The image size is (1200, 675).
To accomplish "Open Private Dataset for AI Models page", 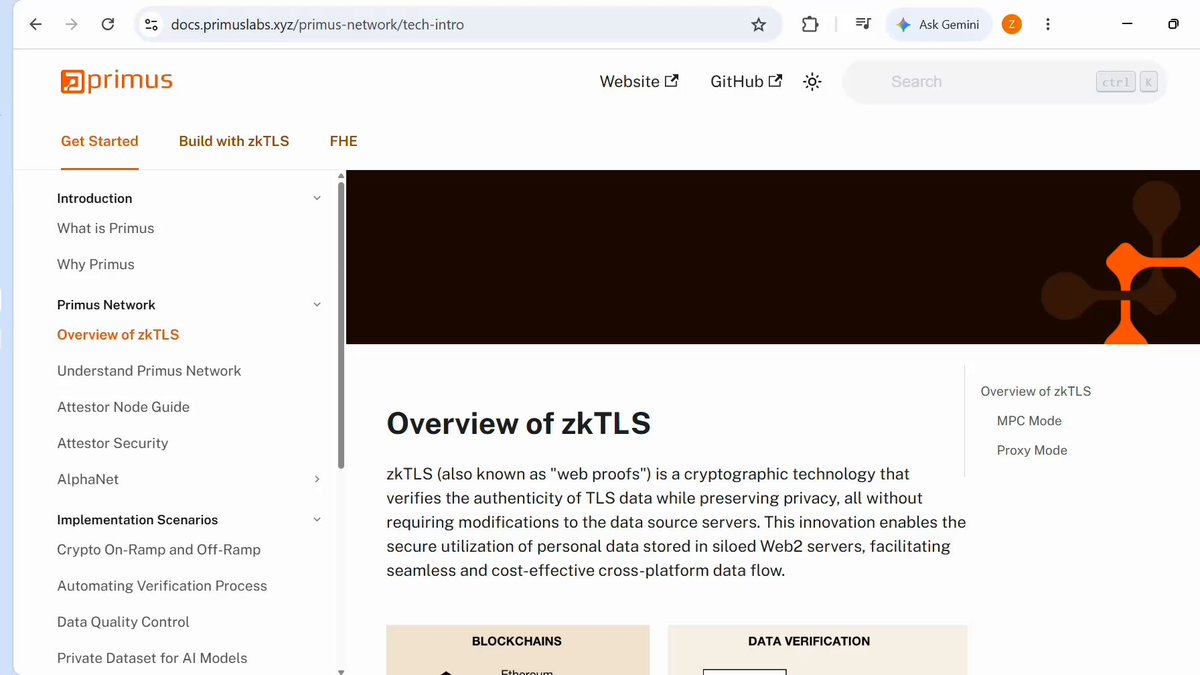I will 152,658.
